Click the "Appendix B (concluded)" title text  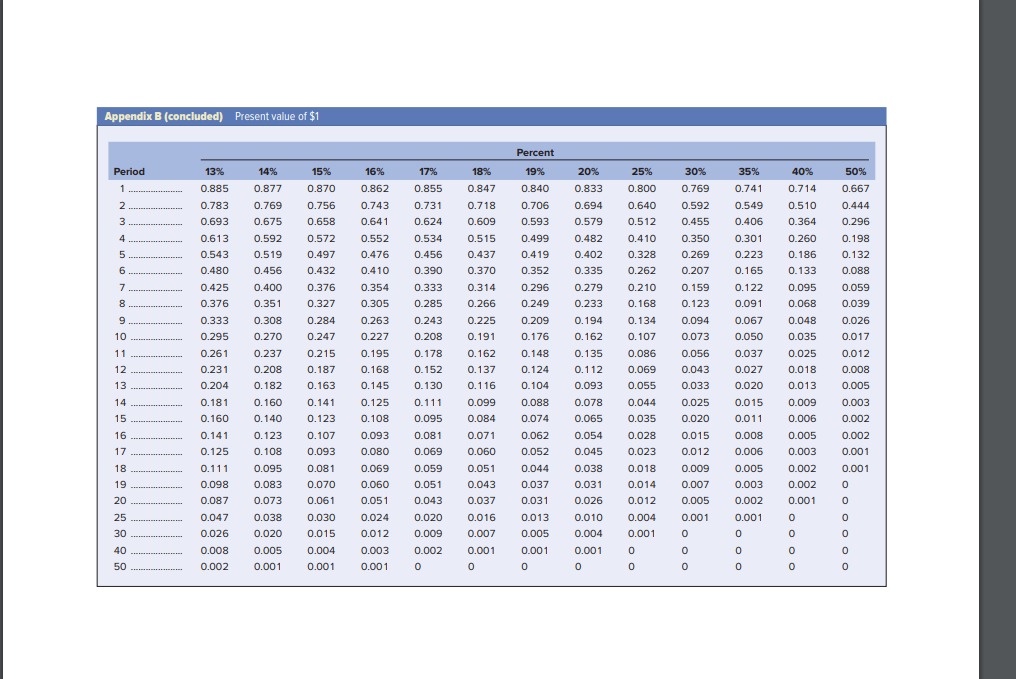[163, 117]
